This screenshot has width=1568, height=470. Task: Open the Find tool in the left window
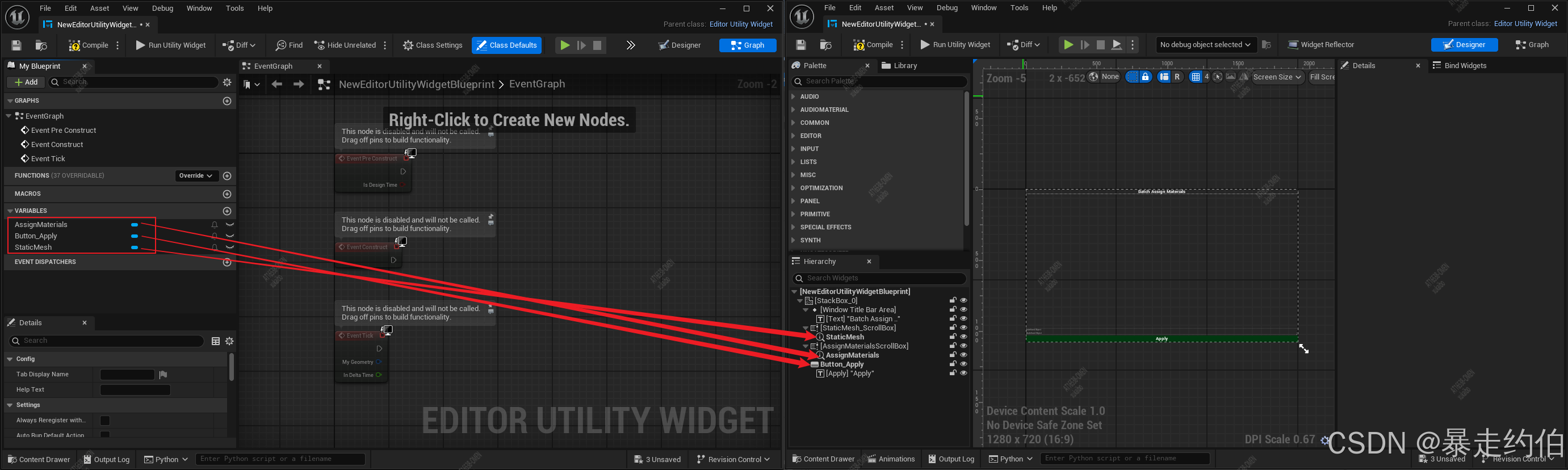tap(289, 45)
